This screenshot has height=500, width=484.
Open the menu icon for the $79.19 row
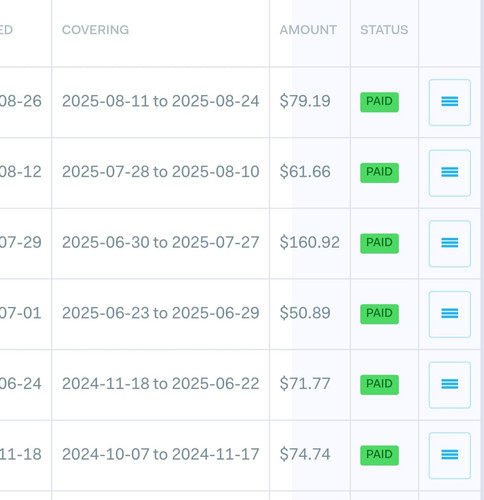point(450,102)
